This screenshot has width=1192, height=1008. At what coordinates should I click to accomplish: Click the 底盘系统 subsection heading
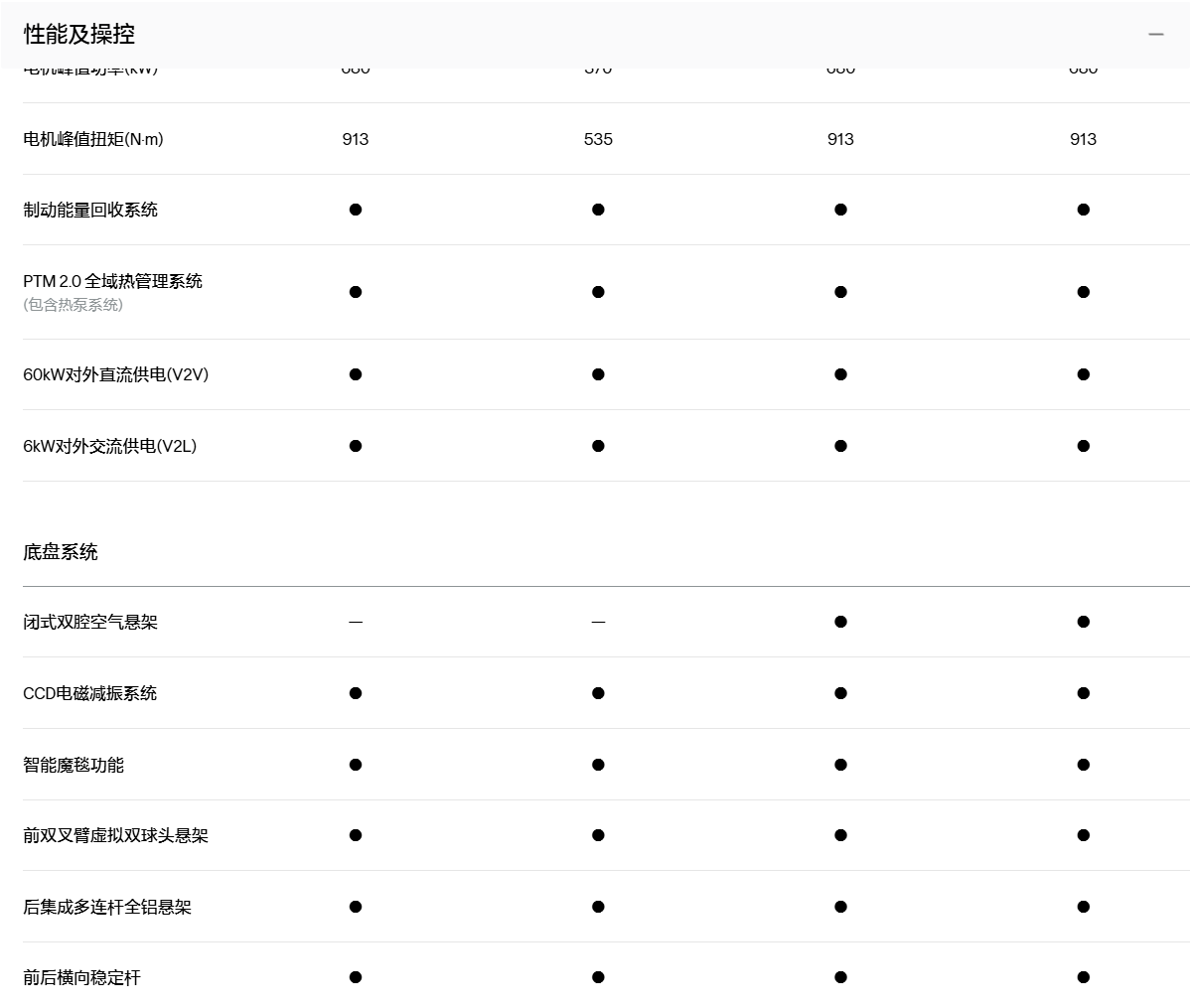pyautogui.click(x=61, y=552)
